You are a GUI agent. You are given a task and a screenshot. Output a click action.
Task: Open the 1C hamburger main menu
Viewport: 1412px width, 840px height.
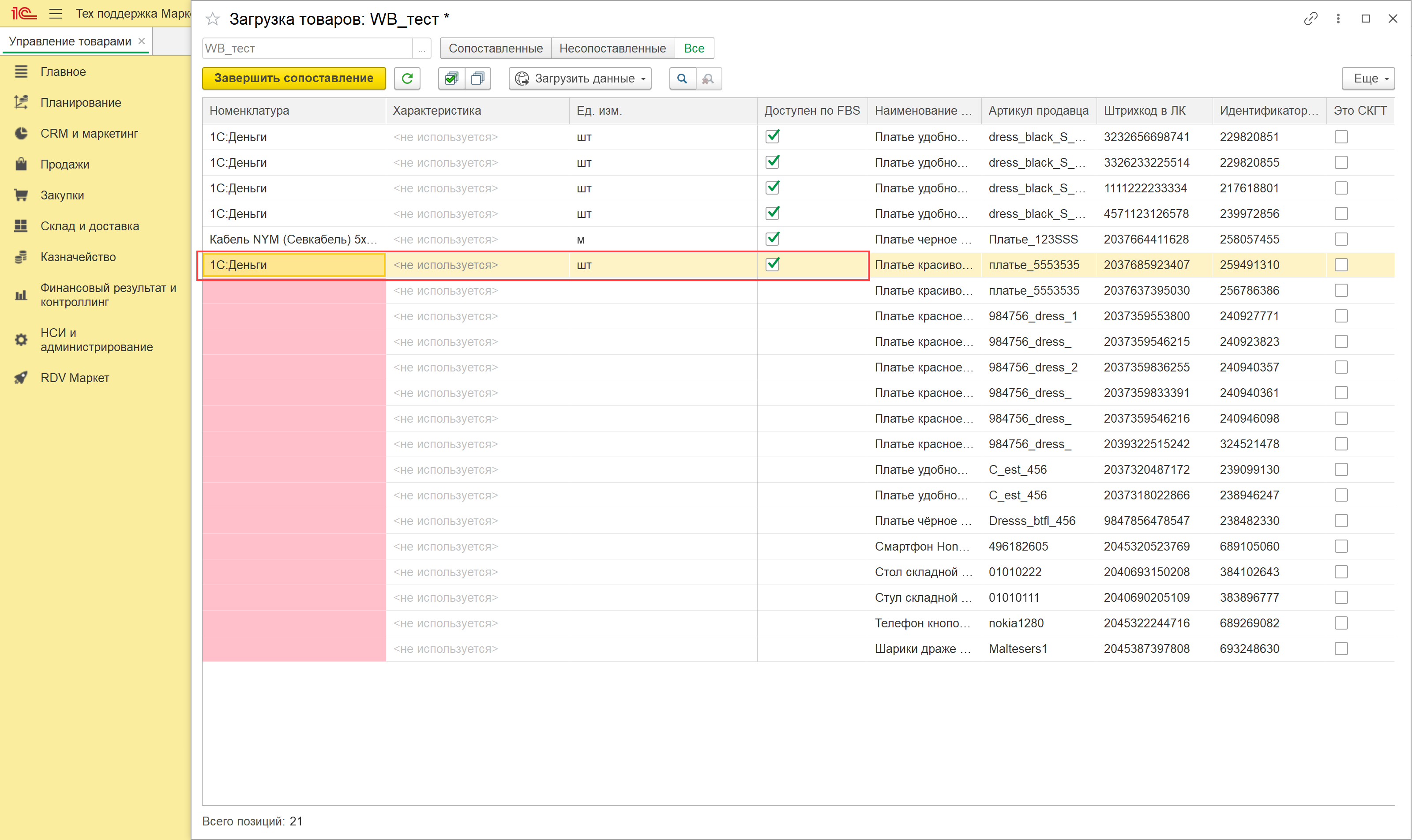click(56, 14)
